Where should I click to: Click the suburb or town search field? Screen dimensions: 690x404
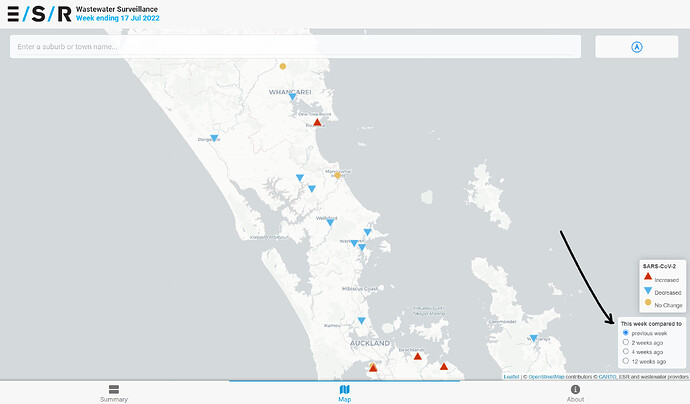click(x=295, y=47)
